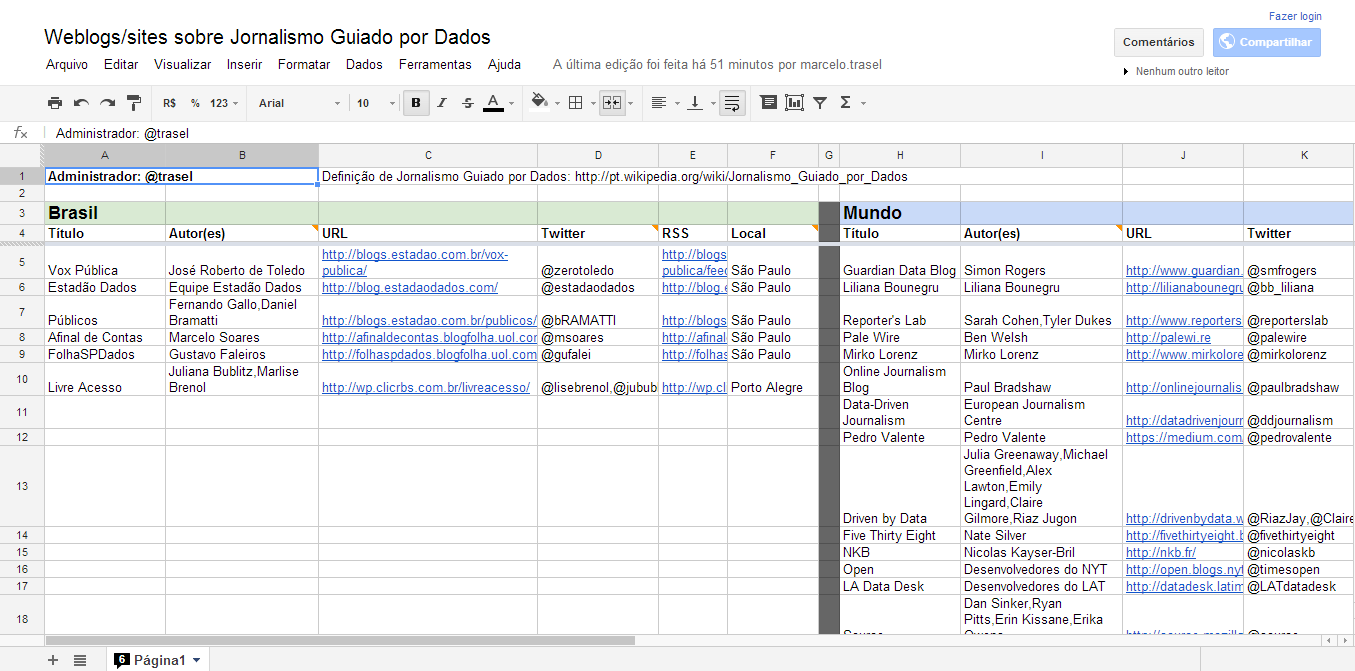Viewport: 1355px width, 671px height.
Task: Click the print icon
Action: [55, 103]
